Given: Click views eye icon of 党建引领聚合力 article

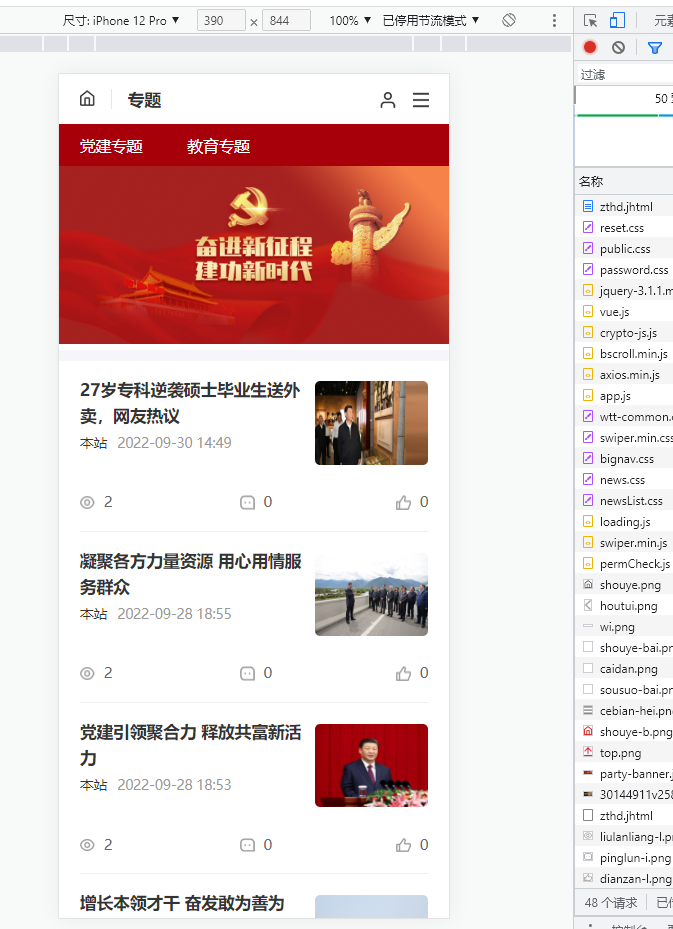Looking at the screenshot, I should coord(87,845).
